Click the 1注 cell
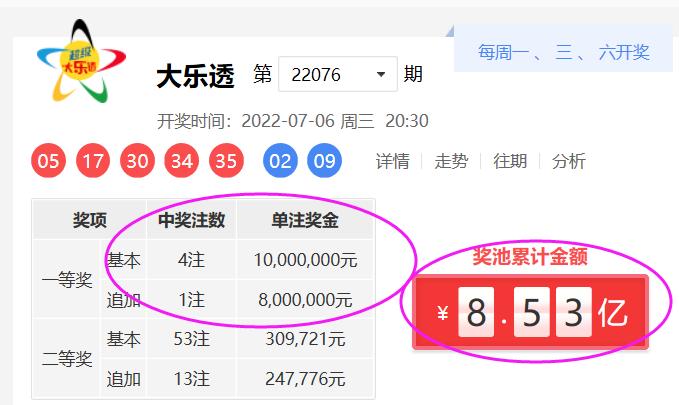This screenshot has height=405, width=679. click(x=191, y=299)
